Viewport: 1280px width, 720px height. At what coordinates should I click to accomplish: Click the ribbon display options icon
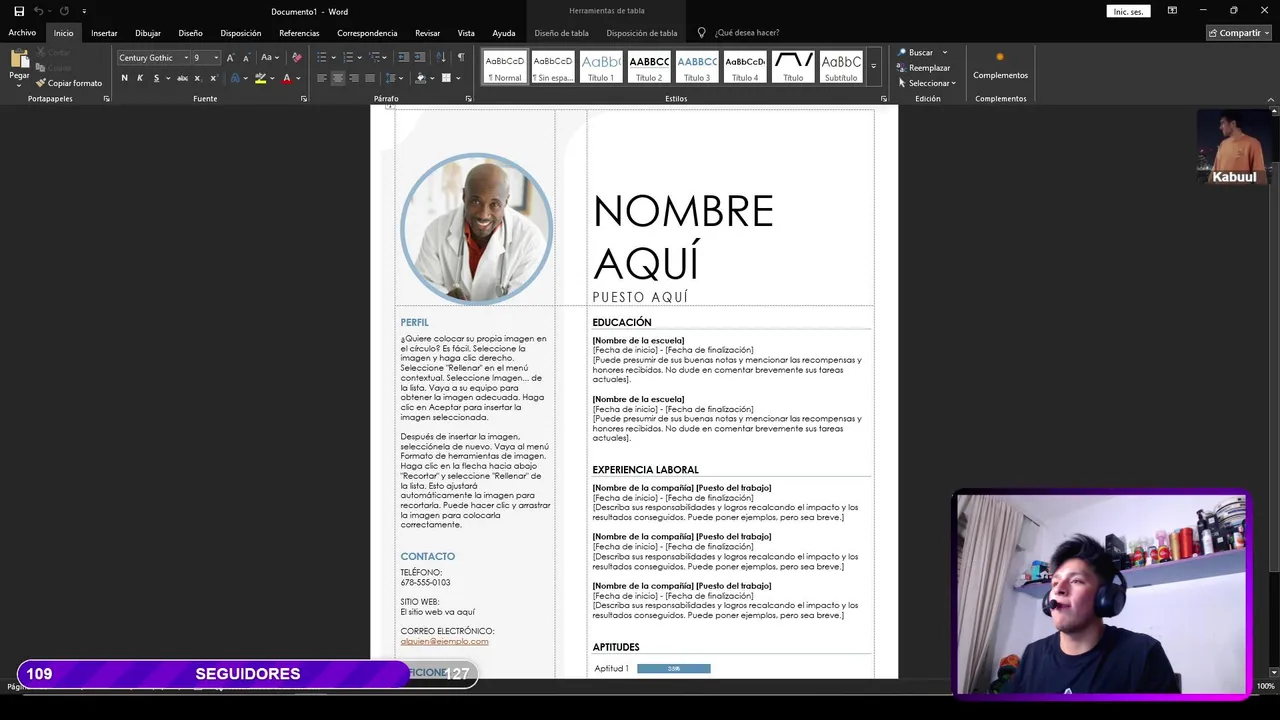point(1171,11)
